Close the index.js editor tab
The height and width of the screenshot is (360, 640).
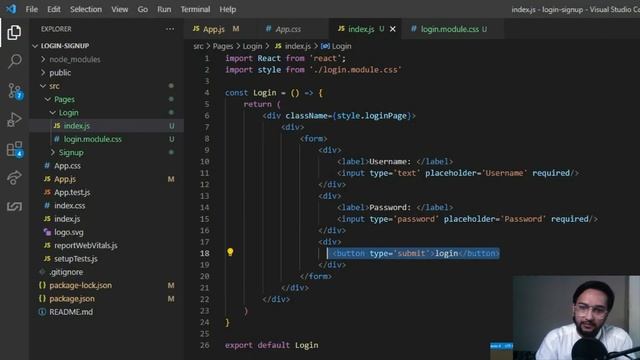tap(393, 29)
